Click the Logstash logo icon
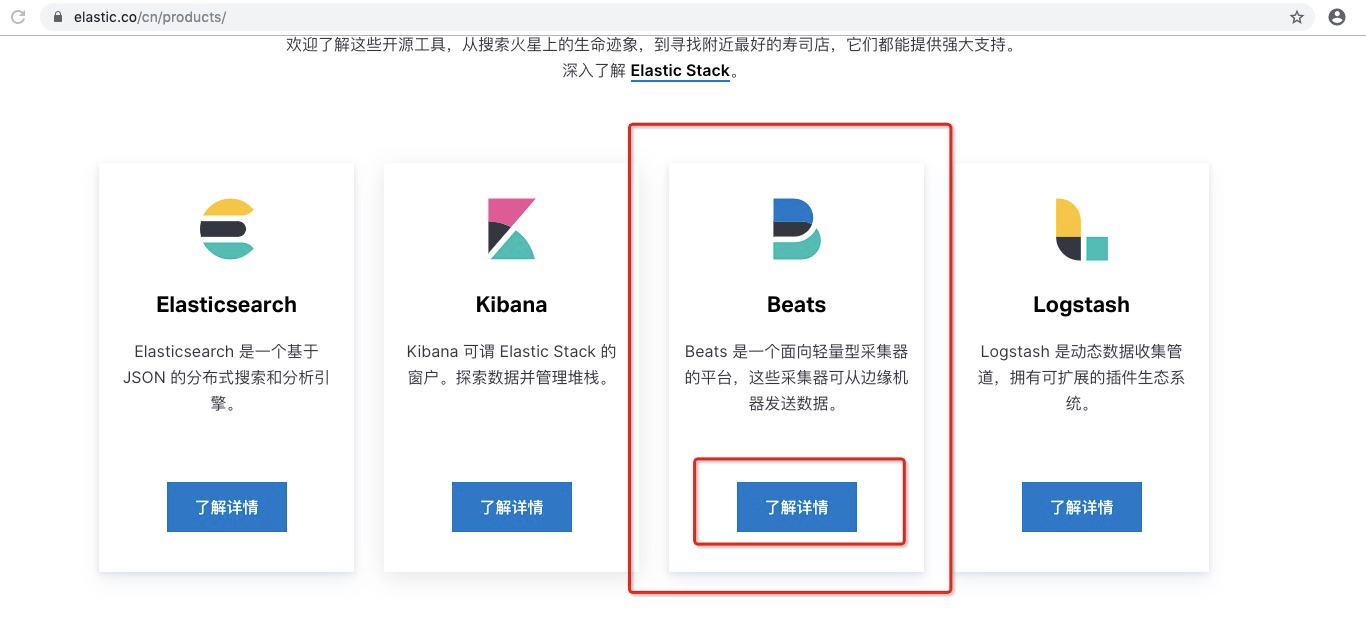The width and height of the screenshot is (1366, 641). coord(1081,228)
